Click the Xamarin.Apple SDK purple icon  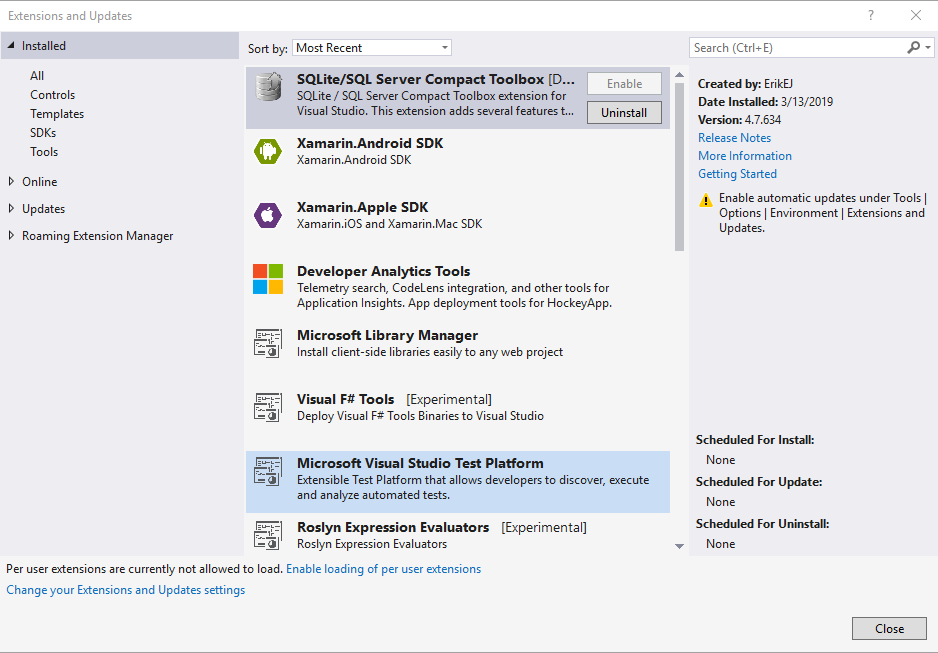(268, 215)
